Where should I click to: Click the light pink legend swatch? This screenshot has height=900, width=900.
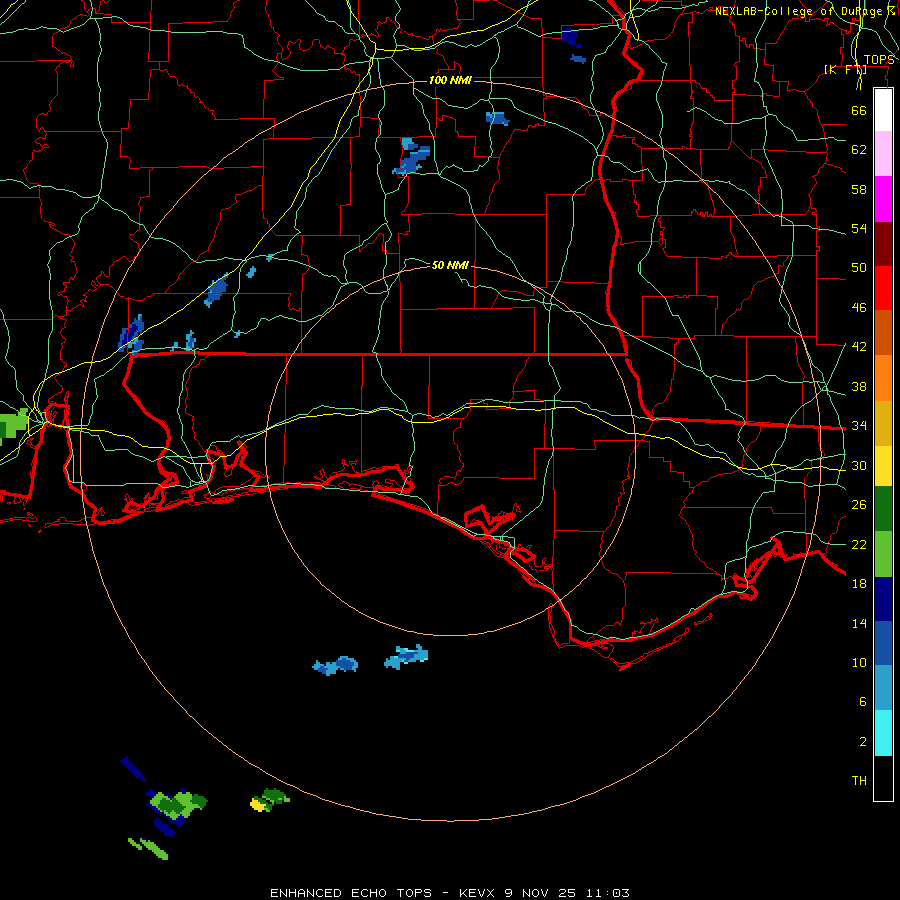883,154
